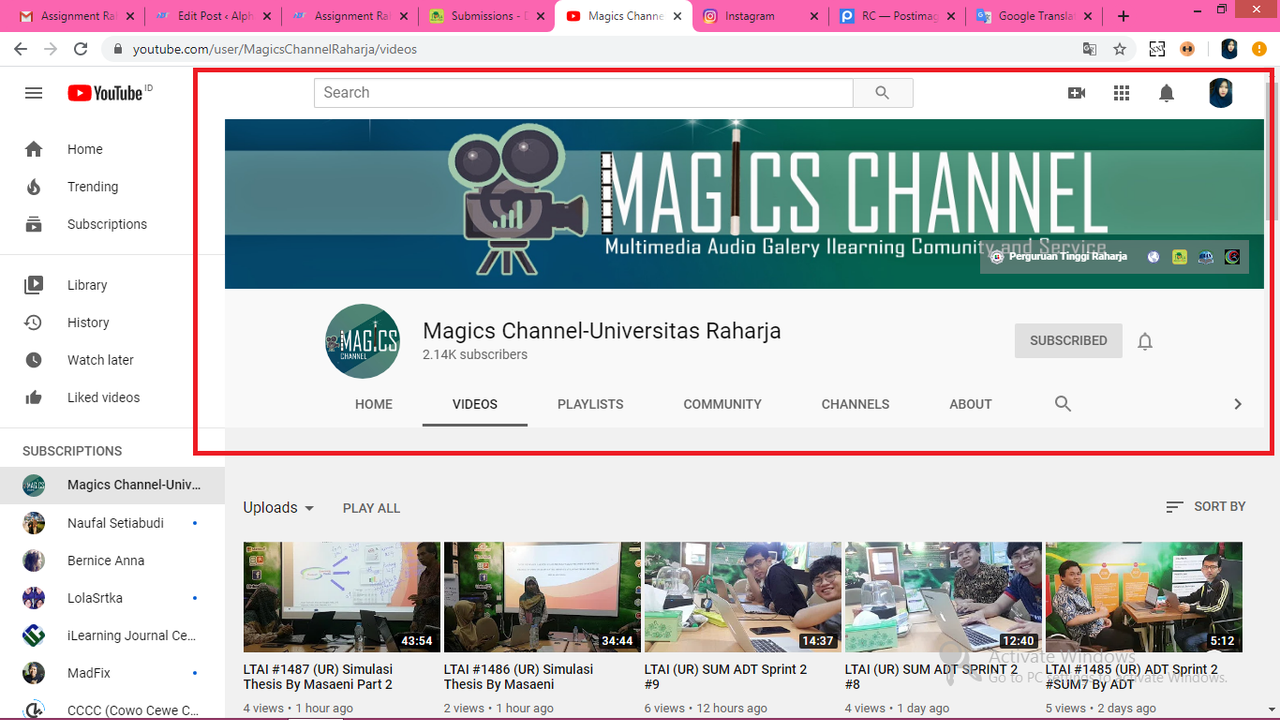Expand channel tabs with right chevron
The image size is (1280, 720).
coord(1237,404)
